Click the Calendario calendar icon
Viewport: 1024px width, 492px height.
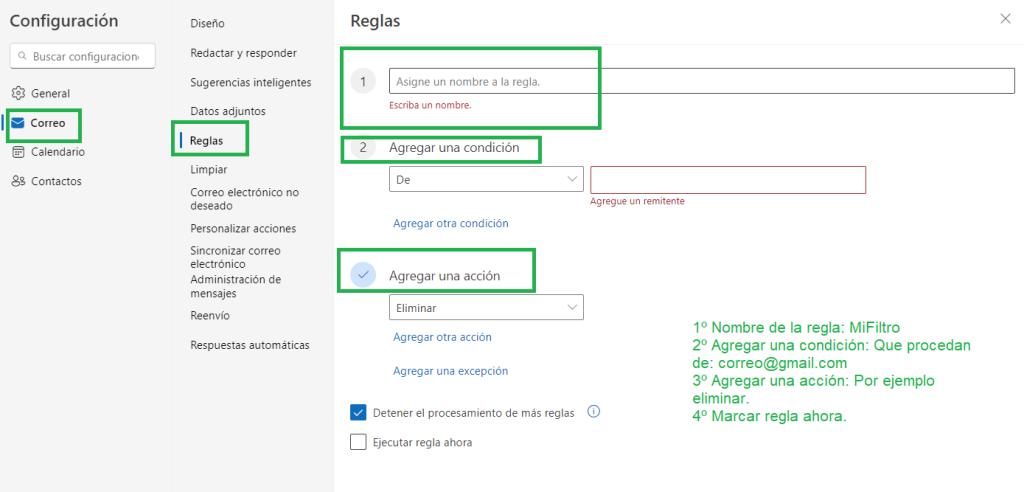[18, 152]
